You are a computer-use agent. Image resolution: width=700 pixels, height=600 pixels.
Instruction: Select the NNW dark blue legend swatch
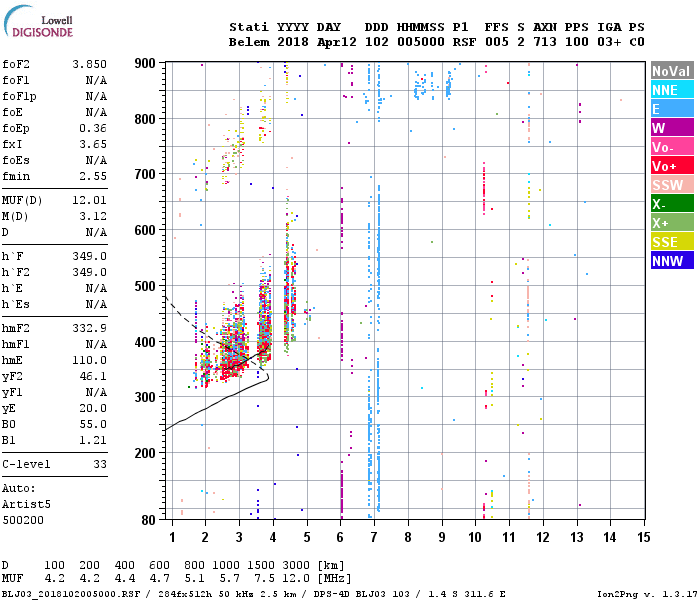672,261
